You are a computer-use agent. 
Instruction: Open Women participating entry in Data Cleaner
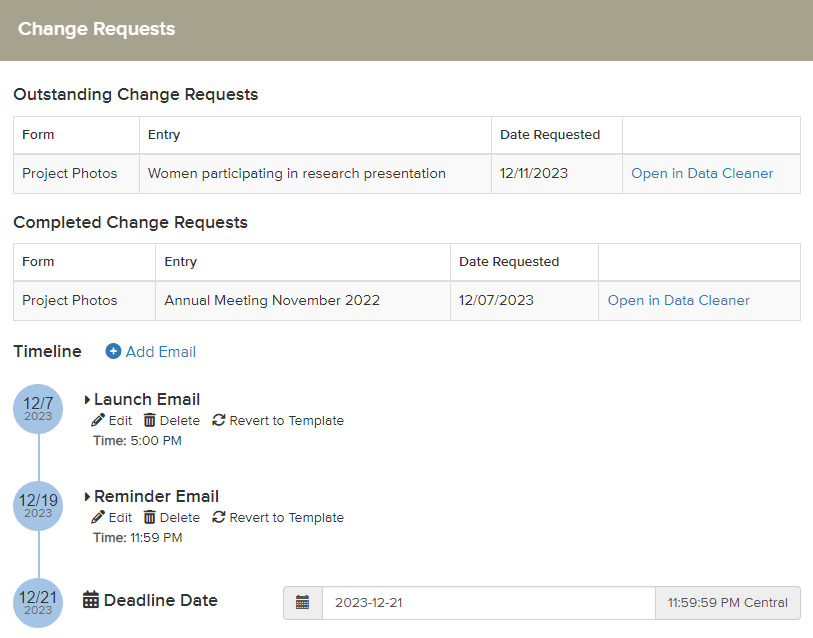702,174
